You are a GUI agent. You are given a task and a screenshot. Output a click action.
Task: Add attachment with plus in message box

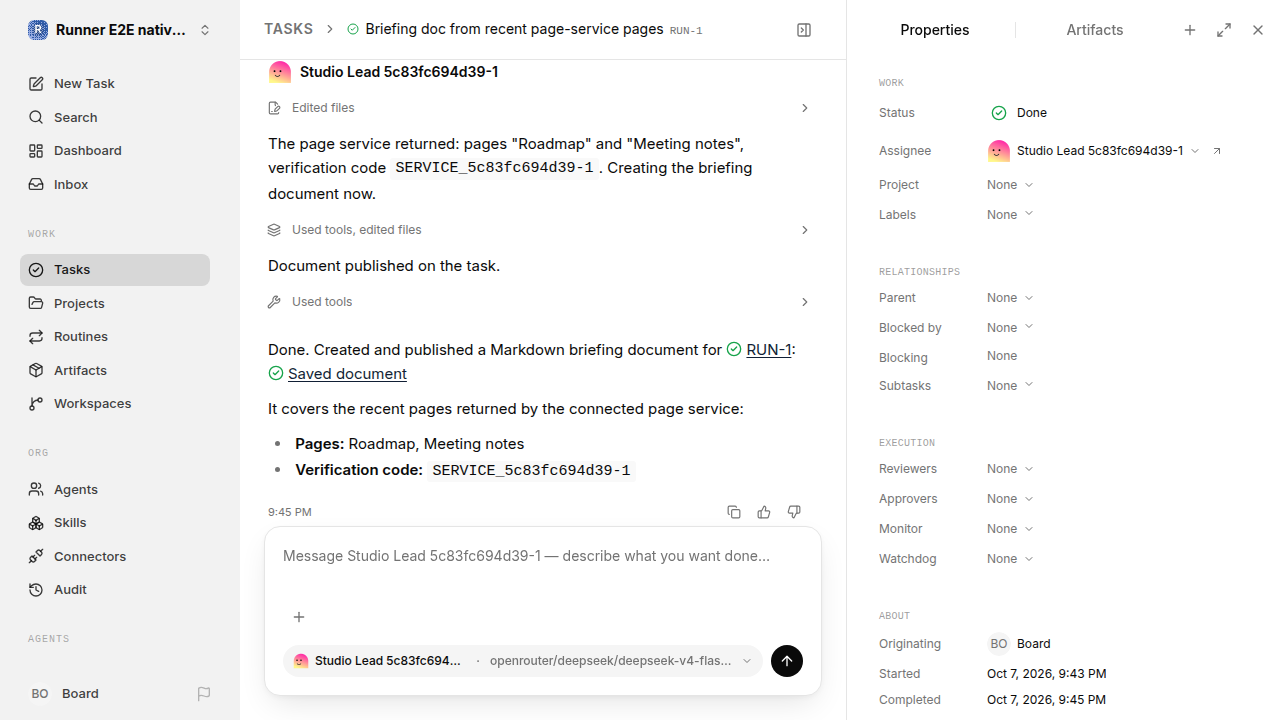pyautogui.click(x=299, y=617)
